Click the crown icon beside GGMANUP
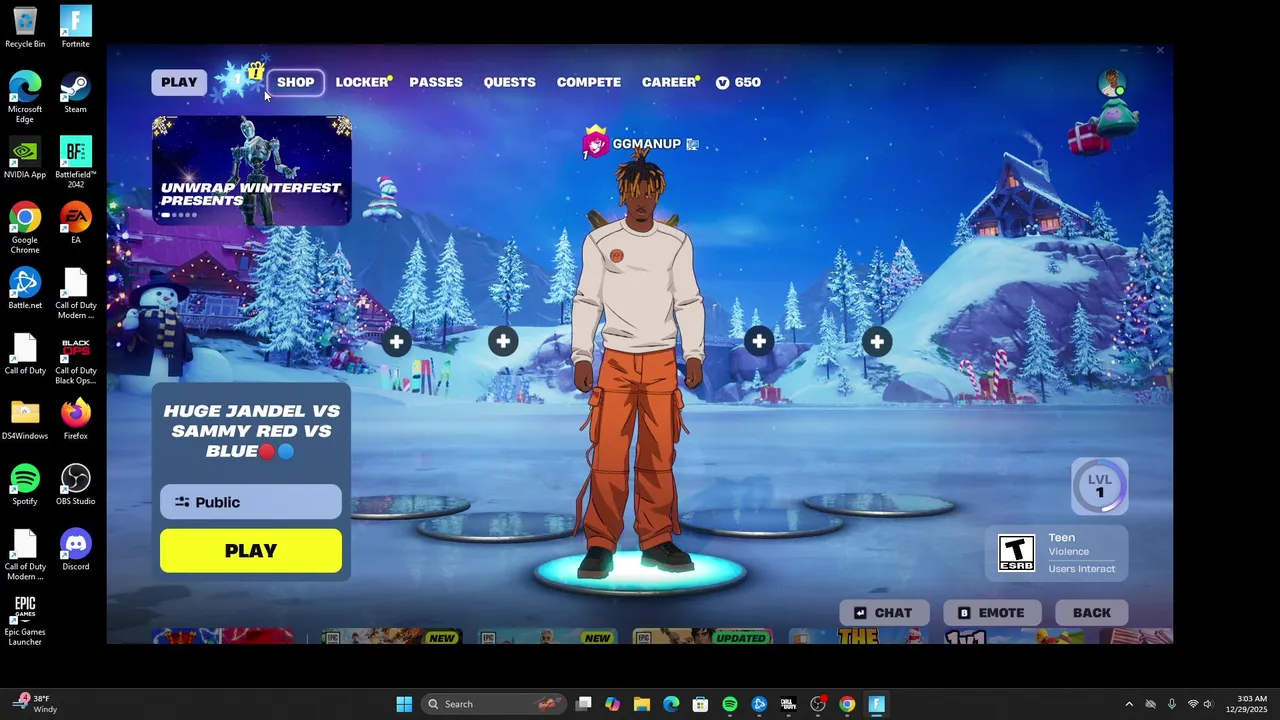The image size is (1280, 720). tap(595, 143)
